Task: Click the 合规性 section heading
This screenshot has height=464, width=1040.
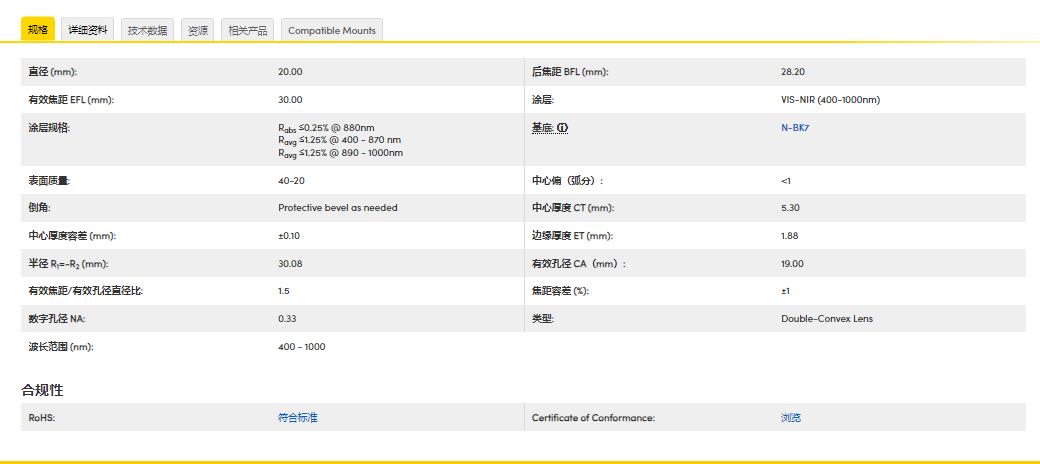Action: click(x=42, y=389)
